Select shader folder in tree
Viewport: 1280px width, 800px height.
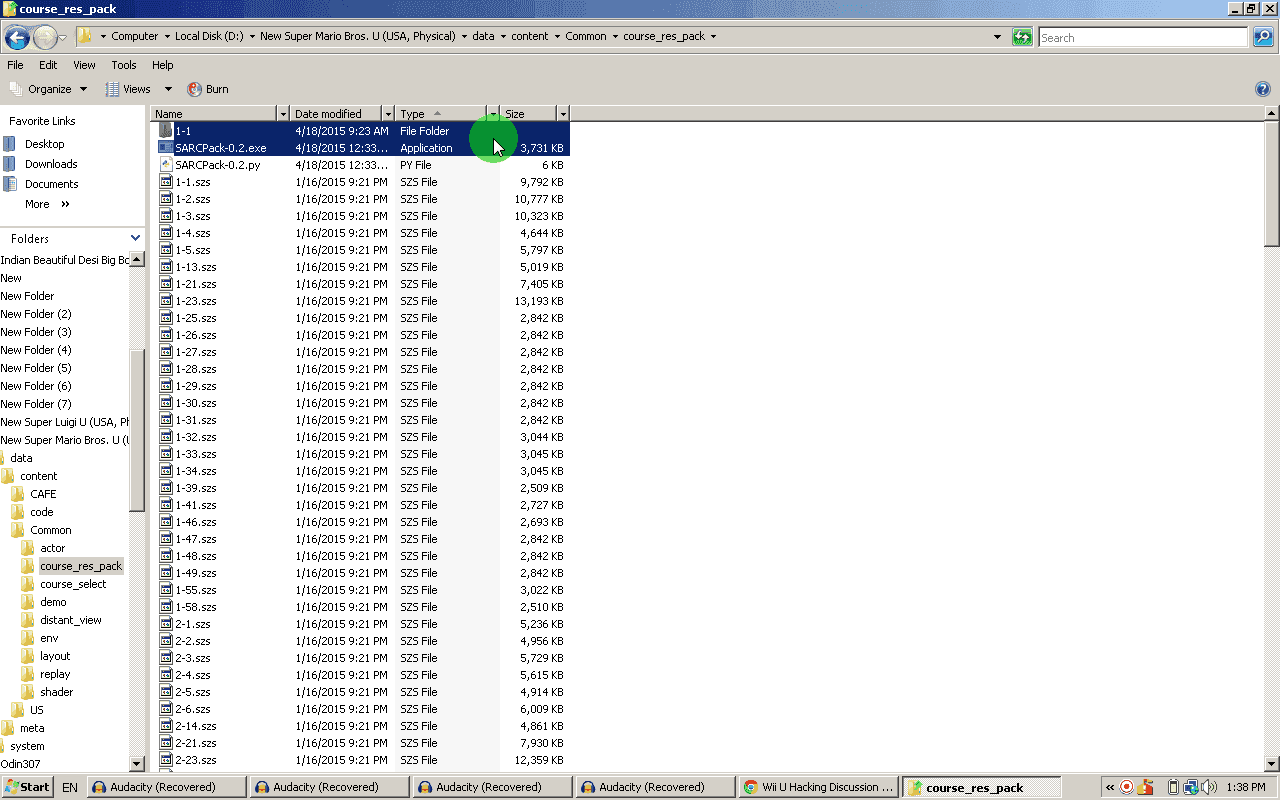pos(57,692)
